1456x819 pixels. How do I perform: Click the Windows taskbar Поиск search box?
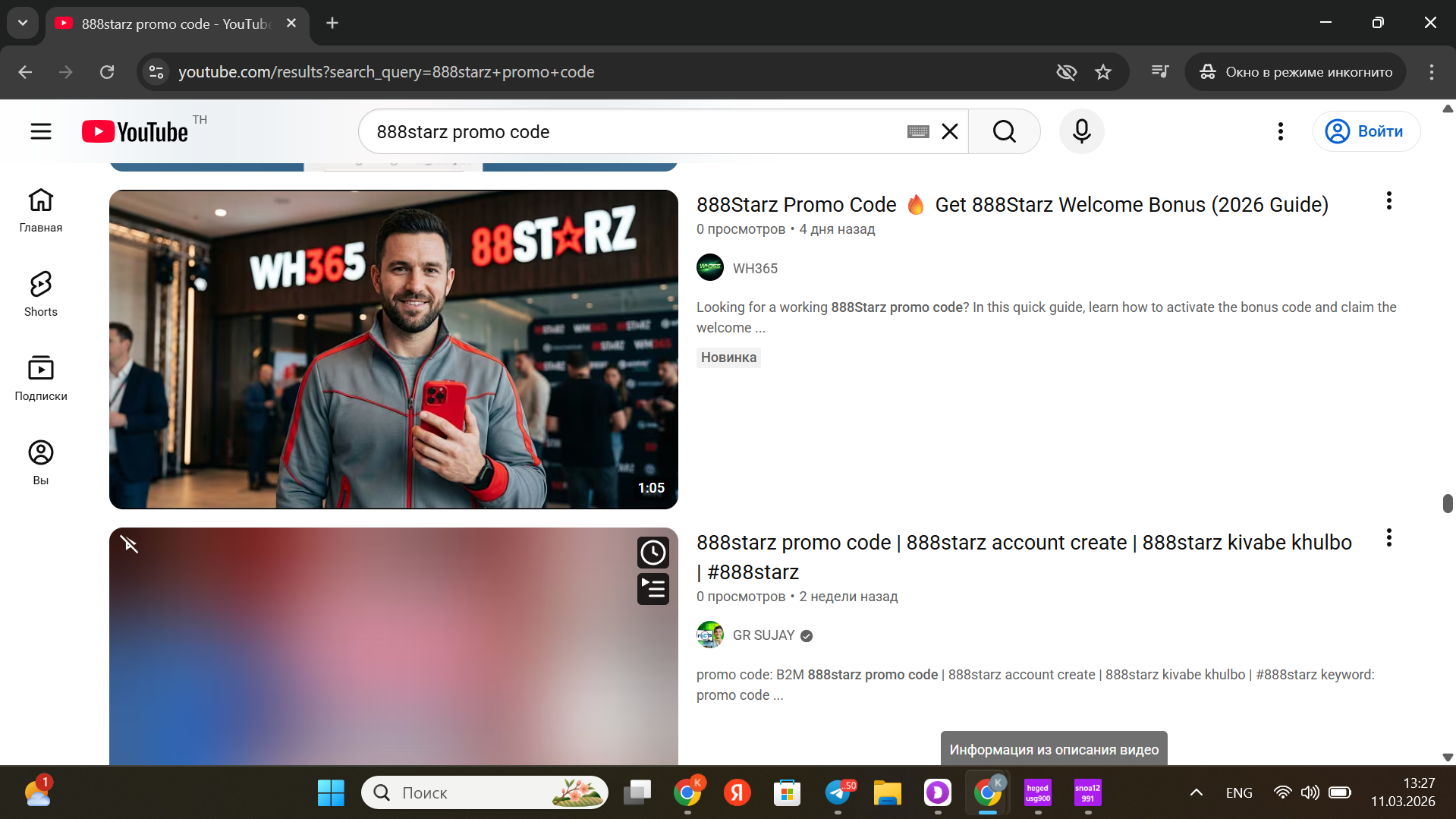coord(485,792)
